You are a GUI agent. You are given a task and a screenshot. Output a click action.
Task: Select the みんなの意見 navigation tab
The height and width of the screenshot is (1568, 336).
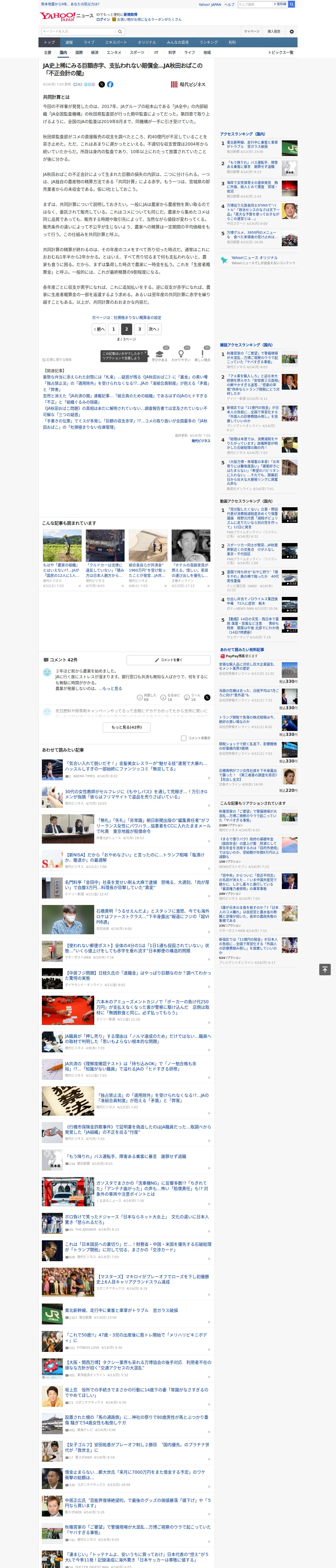point(177,43)
